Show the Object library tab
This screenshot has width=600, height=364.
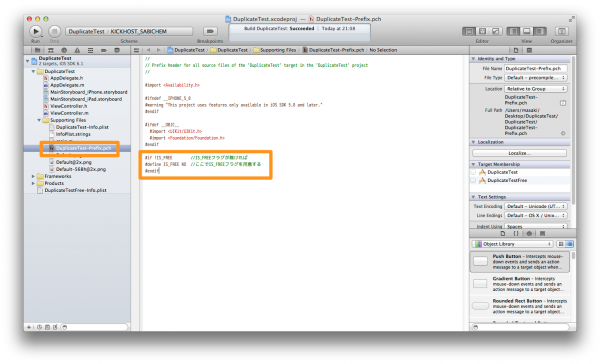(529, 233)
